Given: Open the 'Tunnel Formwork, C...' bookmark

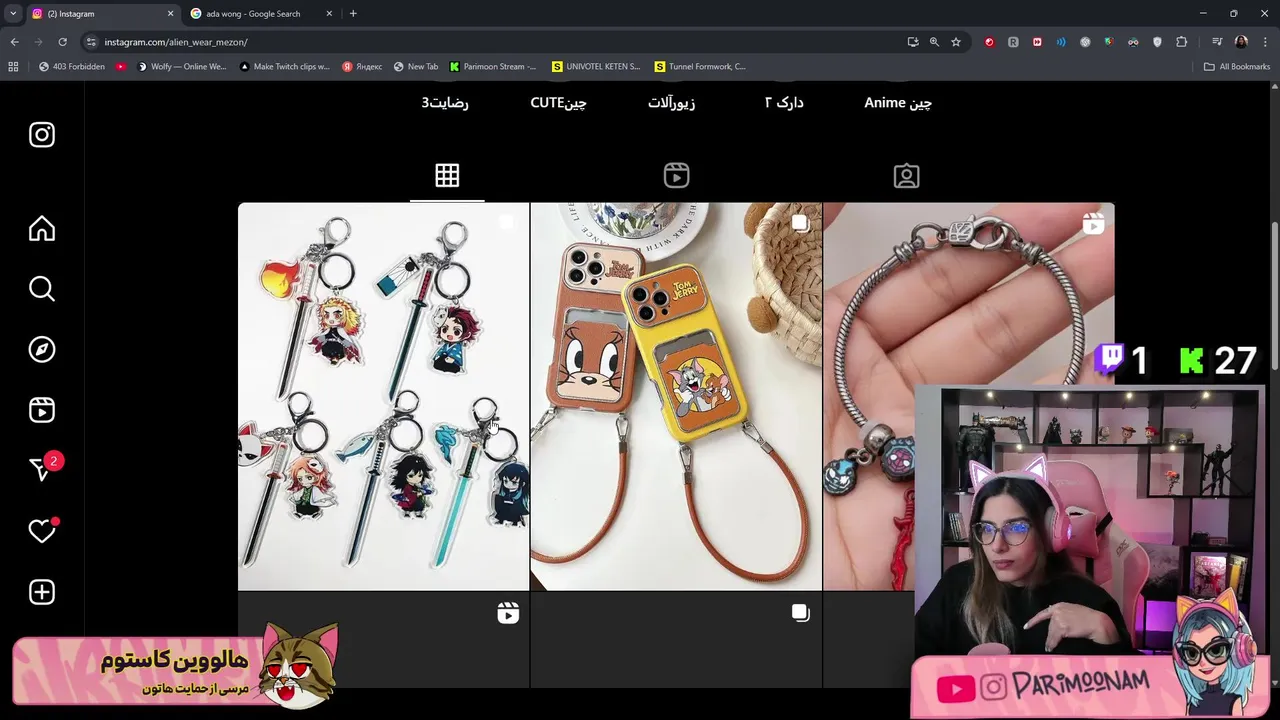Looking at the screenshot, I should (x=700, y=67).
